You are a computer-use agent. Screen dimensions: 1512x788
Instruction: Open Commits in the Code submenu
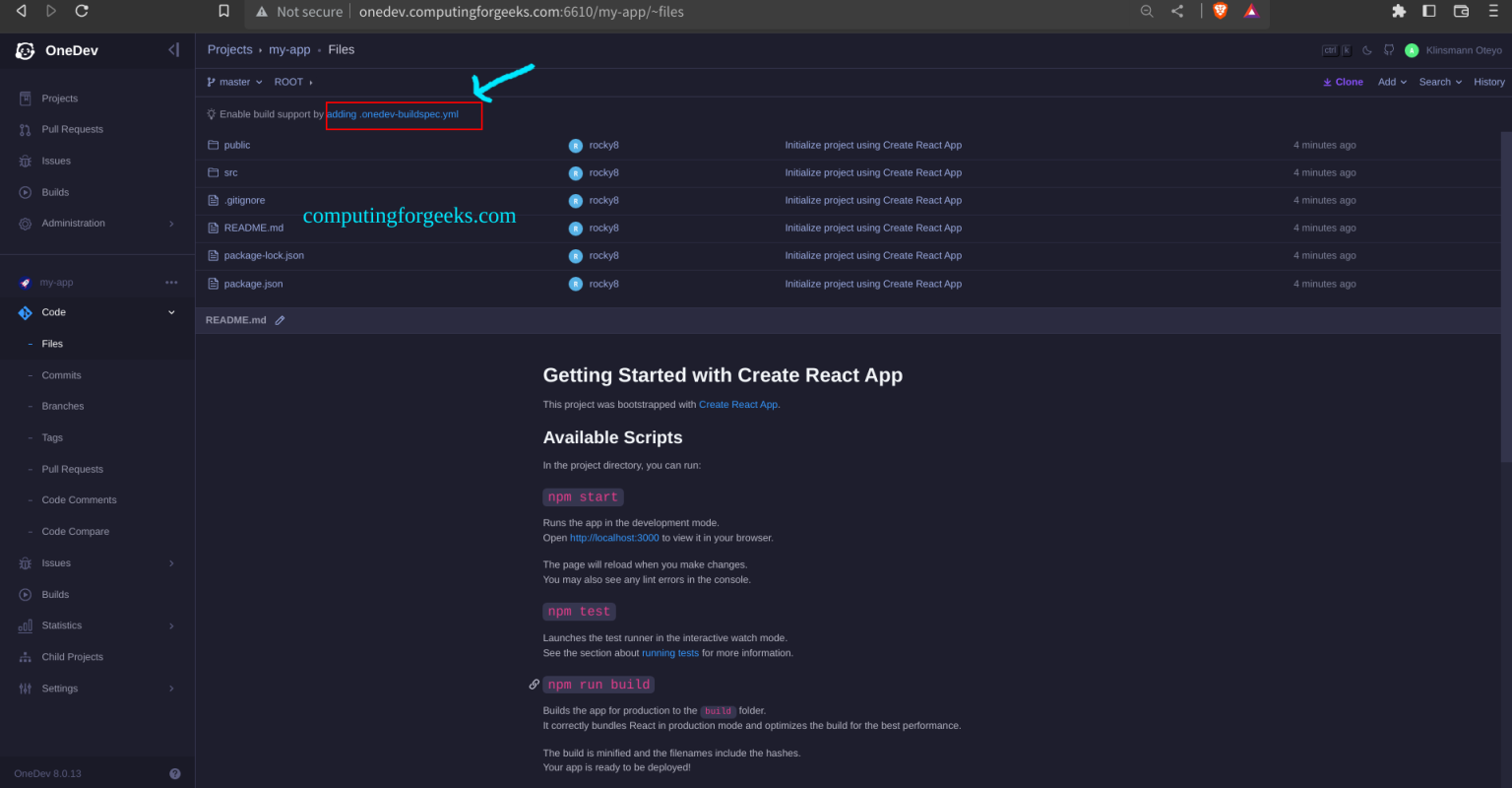pos(61,375)
